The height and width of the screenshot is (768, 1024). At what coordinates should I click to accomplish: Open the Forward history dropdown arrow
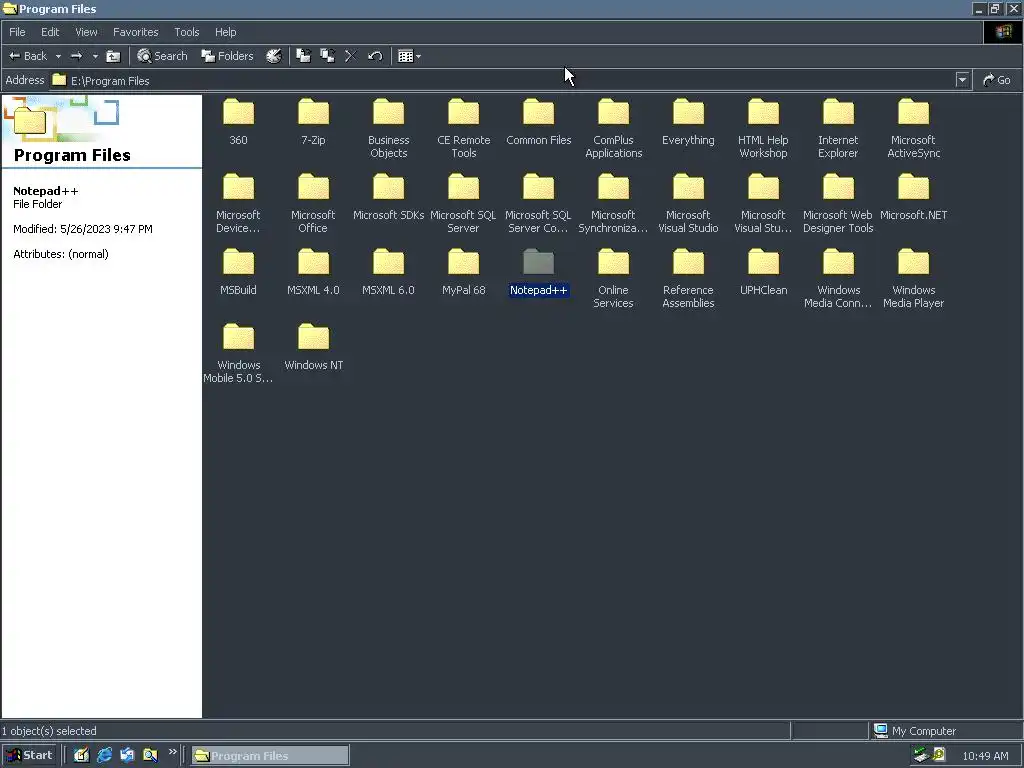(x=95, y=56)
